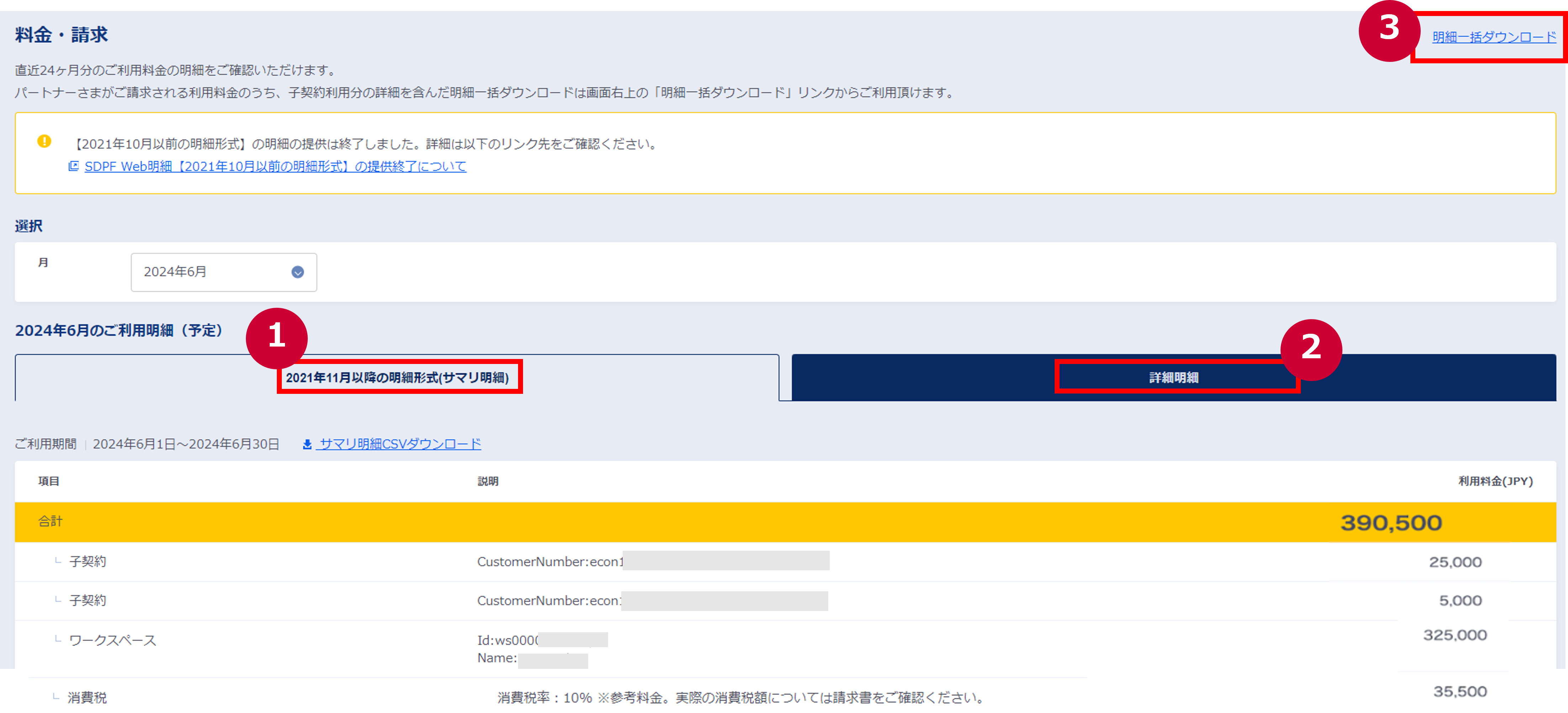
Task: Click the 利用料金(JPY) column header
Action: tap(1494, 480)
